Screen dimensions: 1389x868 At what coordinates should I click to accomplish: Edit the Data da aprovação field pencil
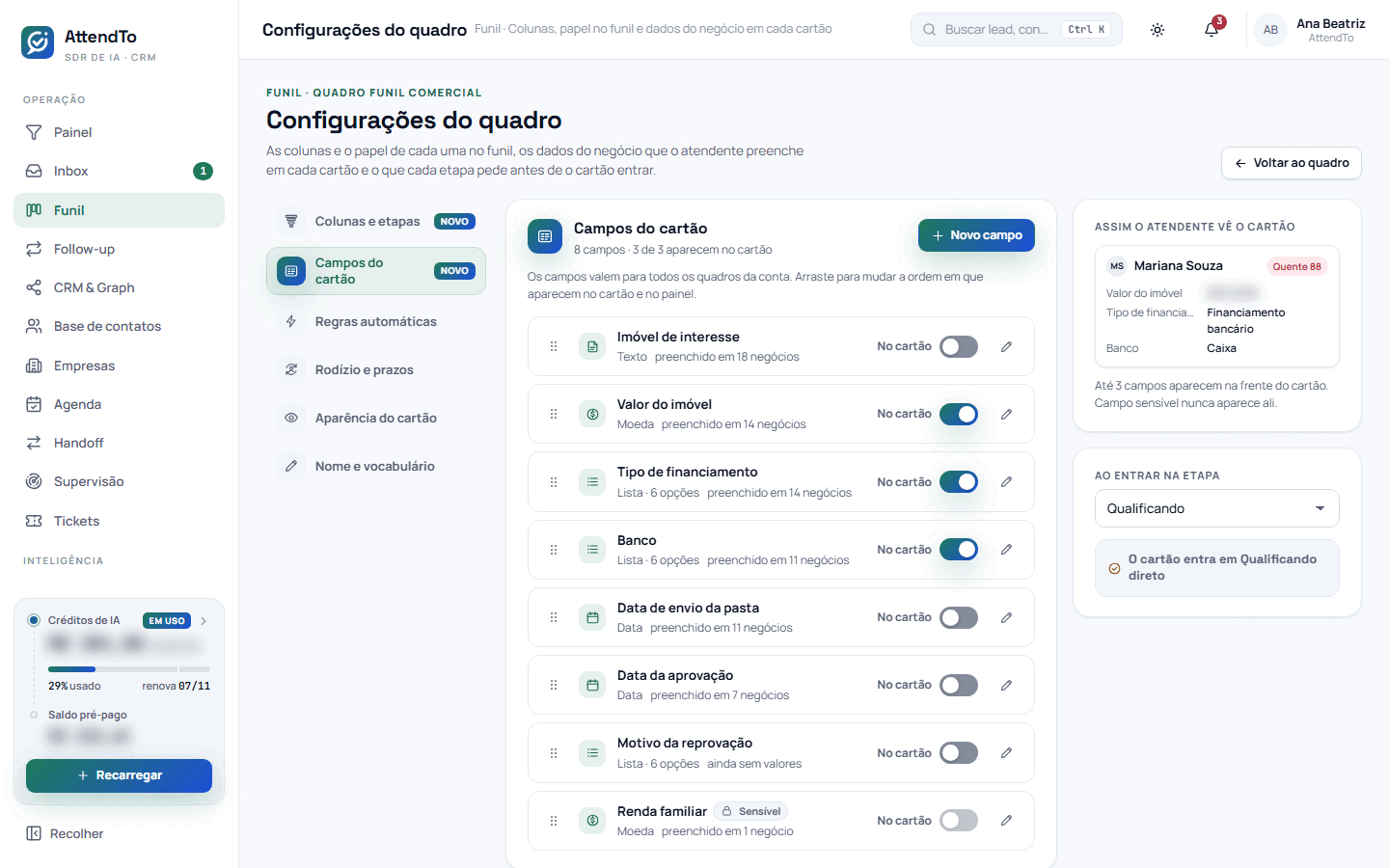pos(1006,685)
